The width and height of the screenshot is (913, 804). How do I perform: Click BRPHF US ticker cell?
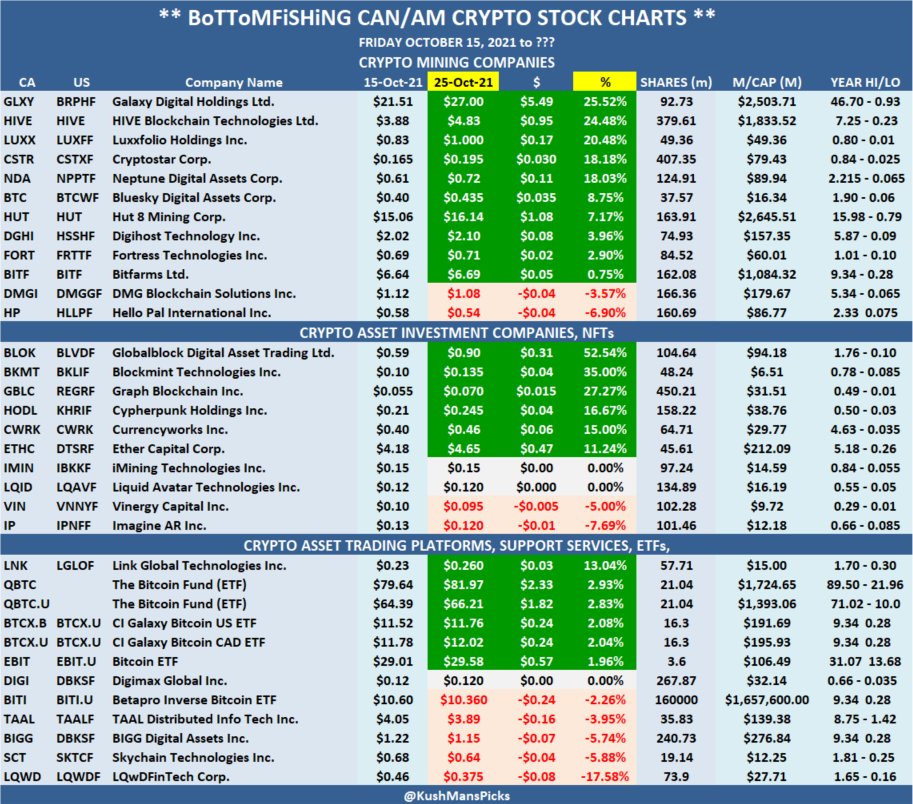click(x=76, y=102)
